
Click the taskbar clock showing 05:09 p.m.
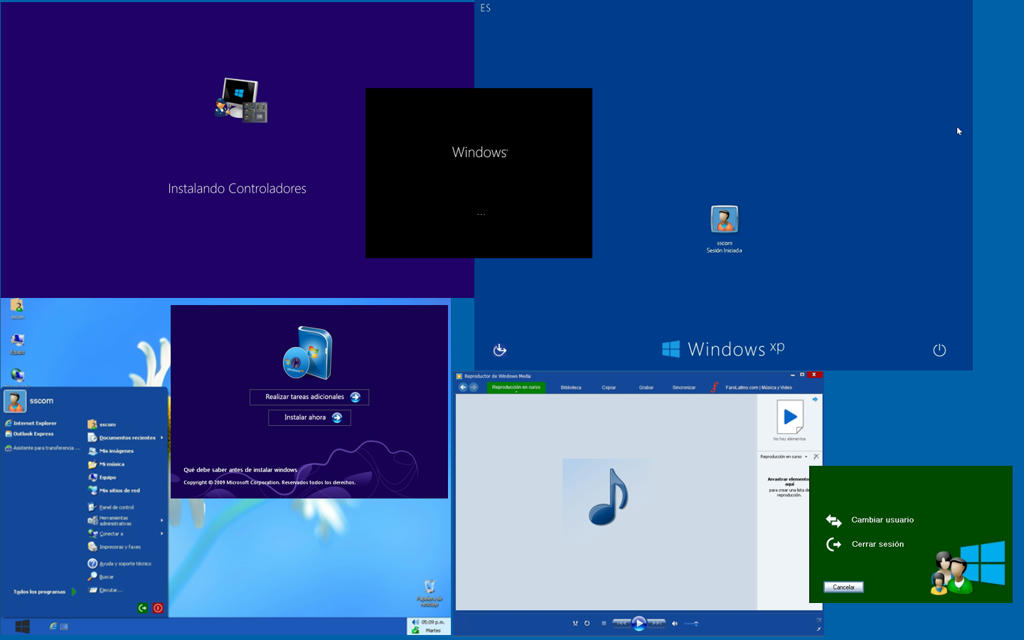click(x=432, y=622)
